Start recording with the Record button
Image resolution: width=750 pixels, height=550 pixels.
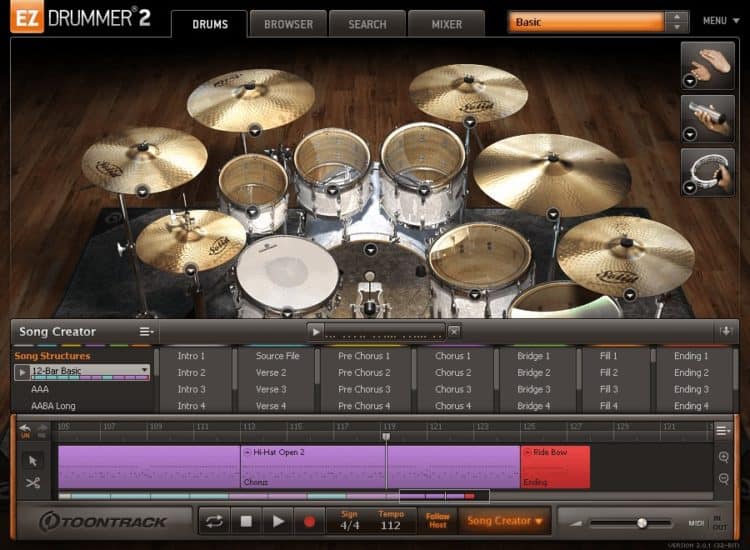coord(309,521)
